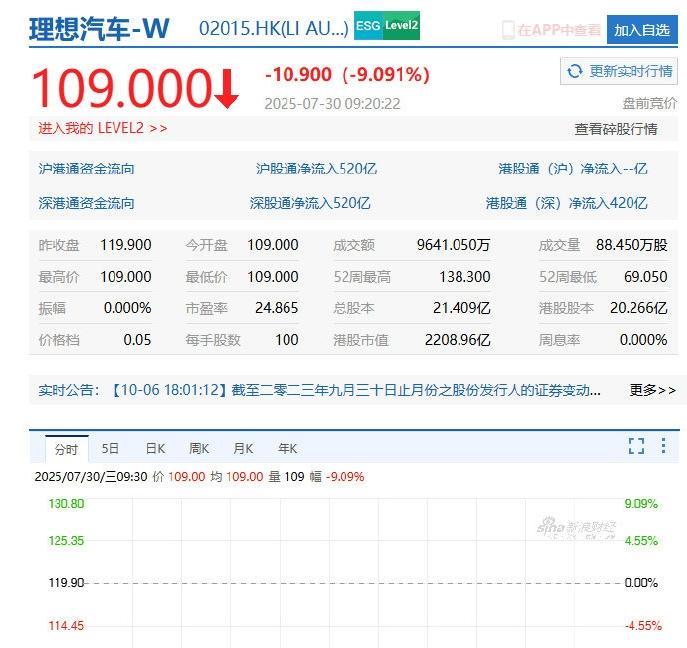Click the 52周最低 value 69.050
The height and width of the screenshot is (648, 687).
click(645, 276)
